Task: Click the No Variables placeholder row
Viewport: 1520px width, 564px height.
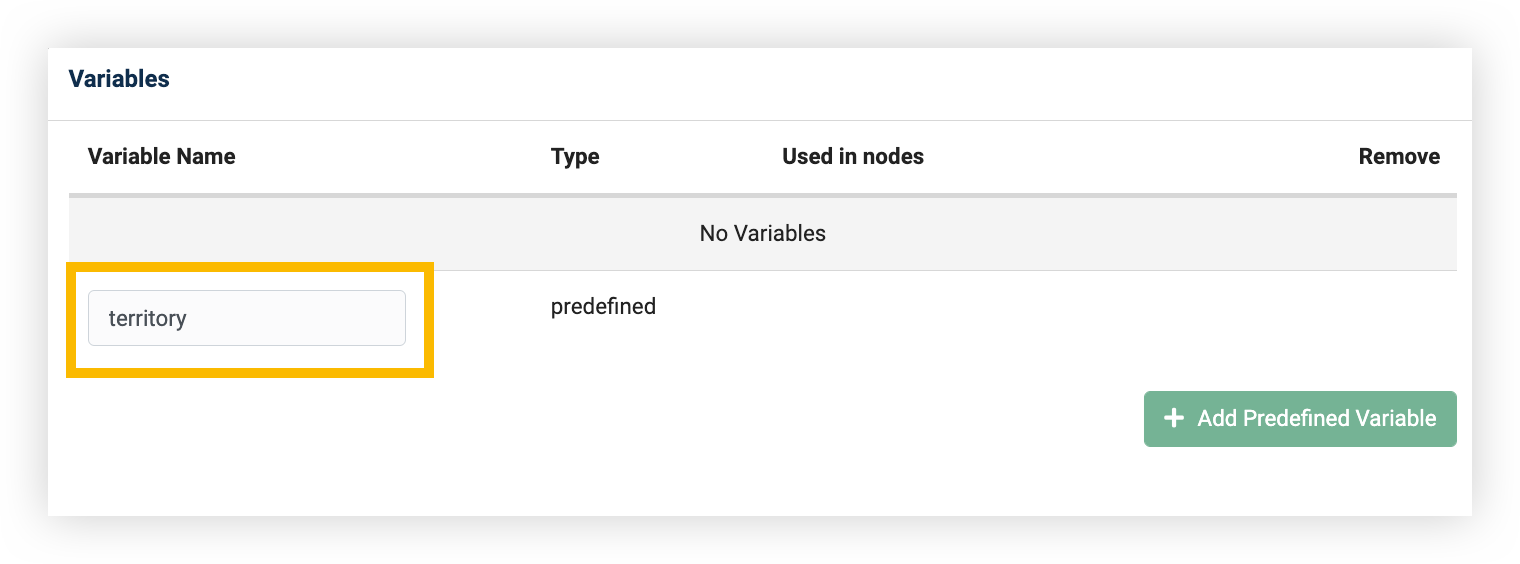Action: tap(762, 234)
